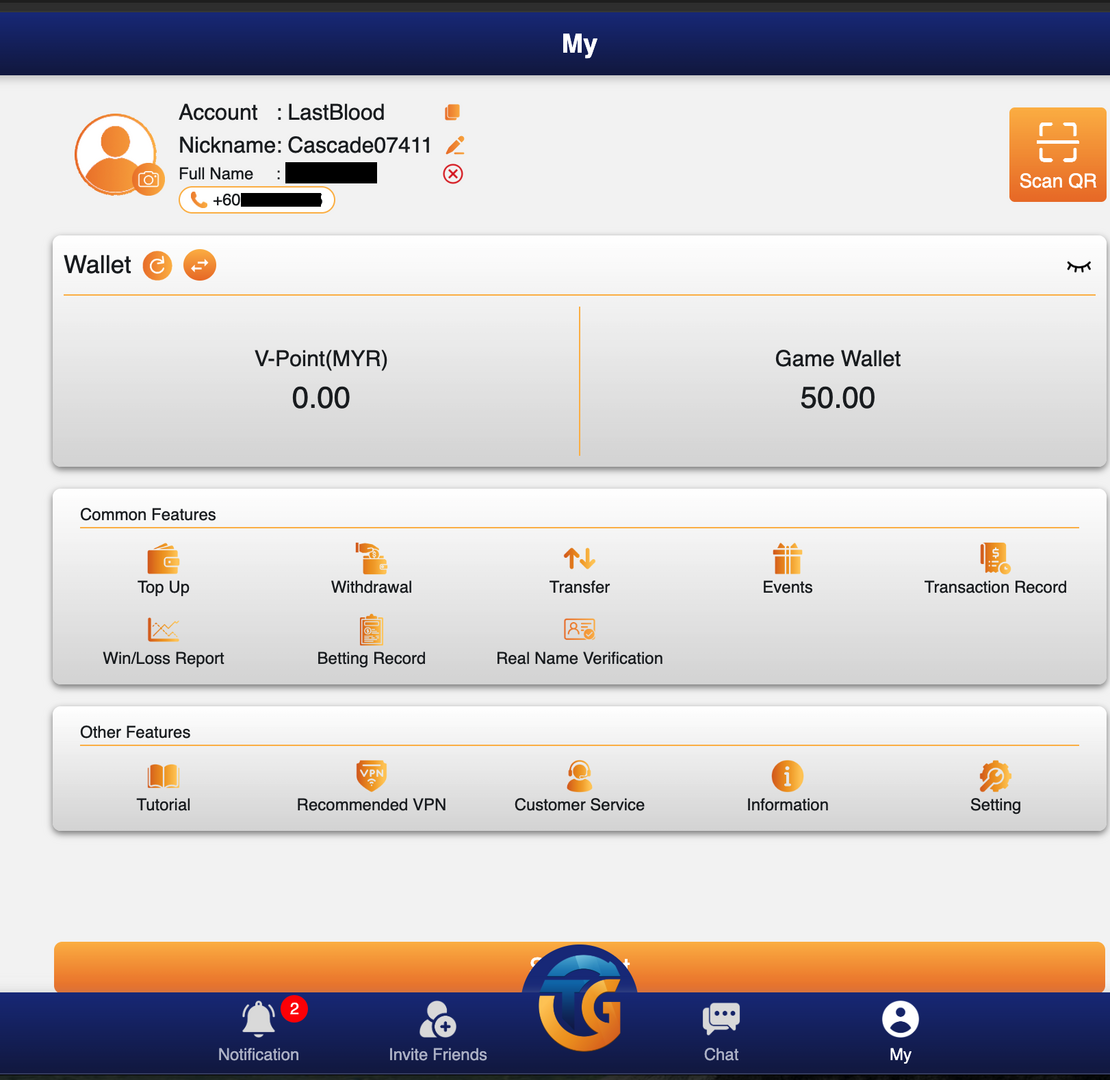Switch to the Notification tab

(259, 1031)
